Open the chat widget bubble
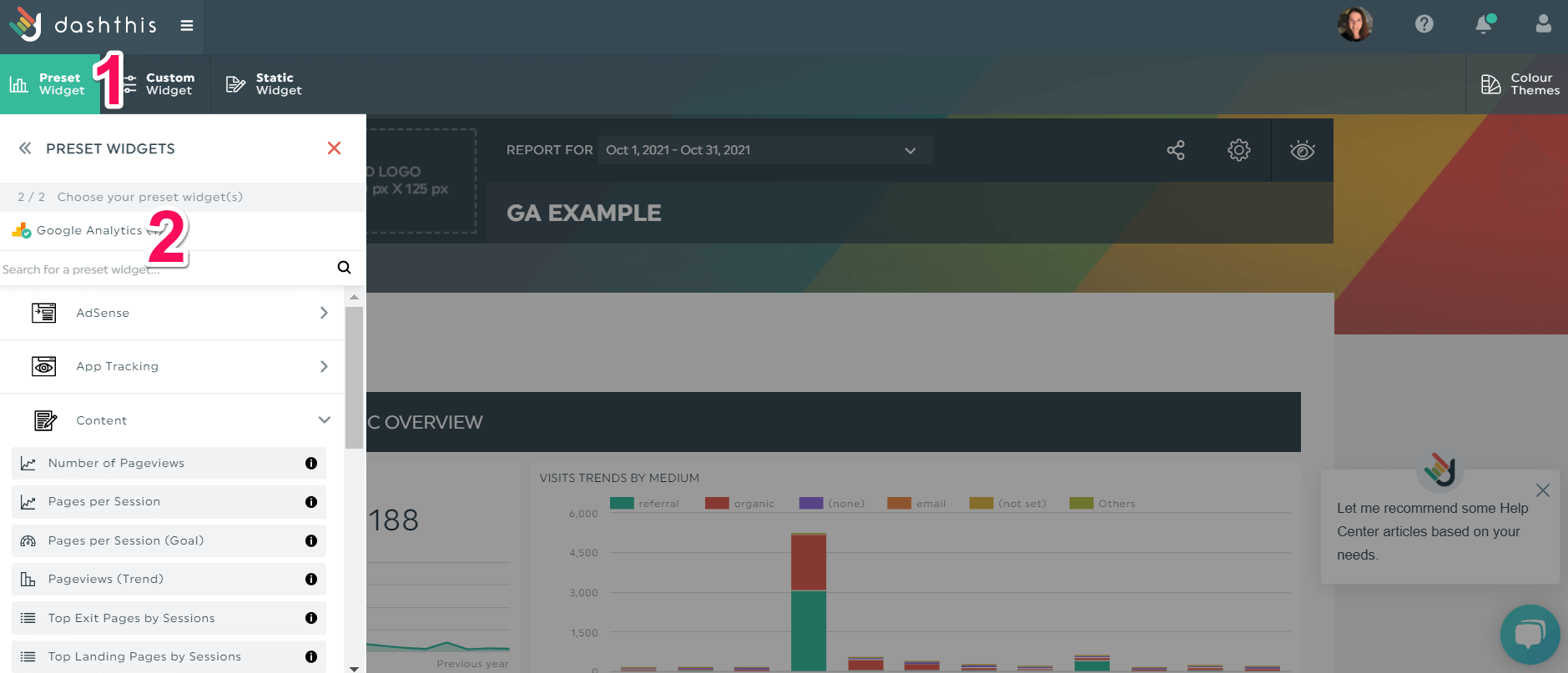Screen dimensions: 1568x673 click(x=1530, y=635)
